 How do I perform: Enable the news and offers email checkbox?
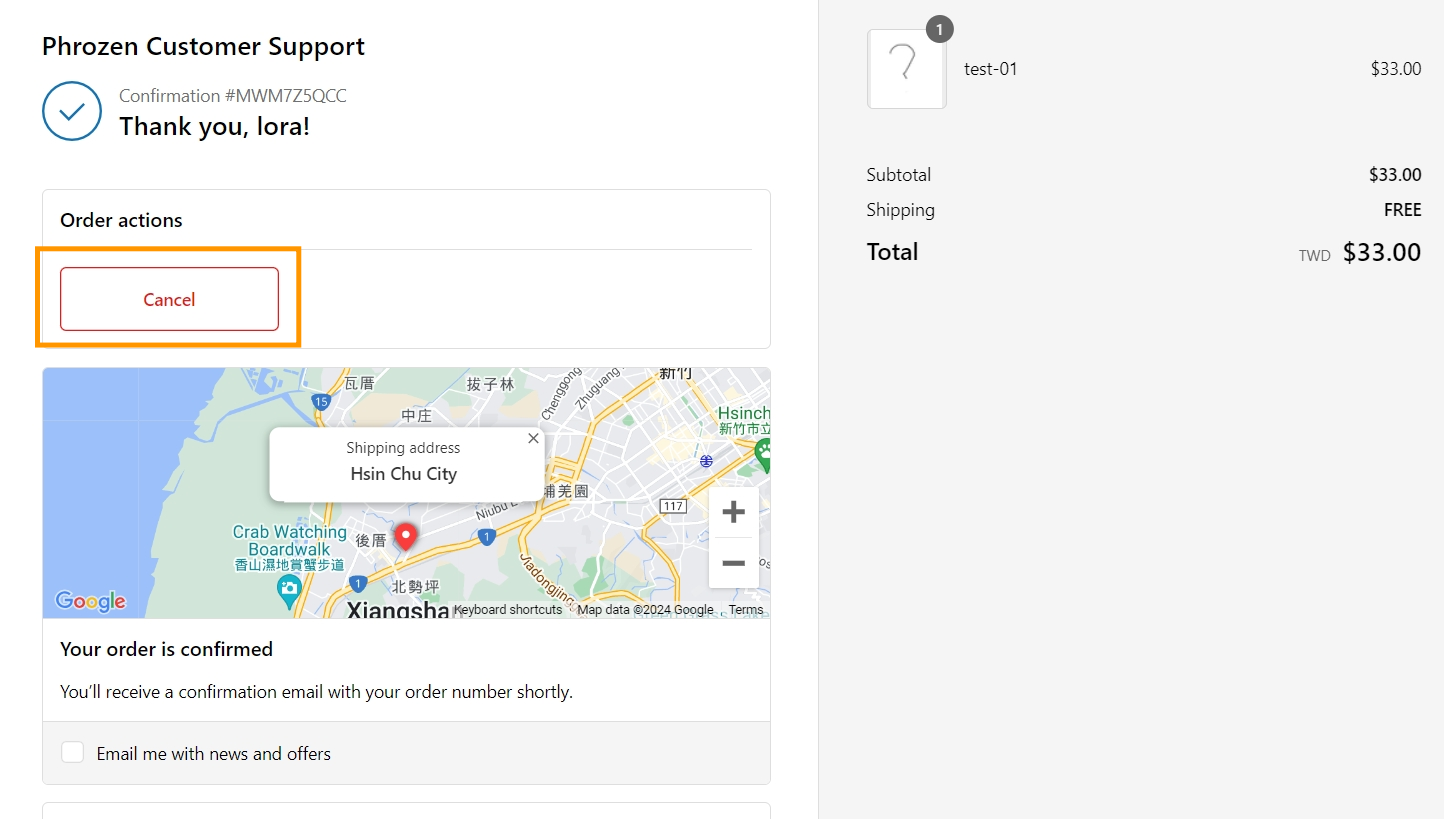[73, 752]
